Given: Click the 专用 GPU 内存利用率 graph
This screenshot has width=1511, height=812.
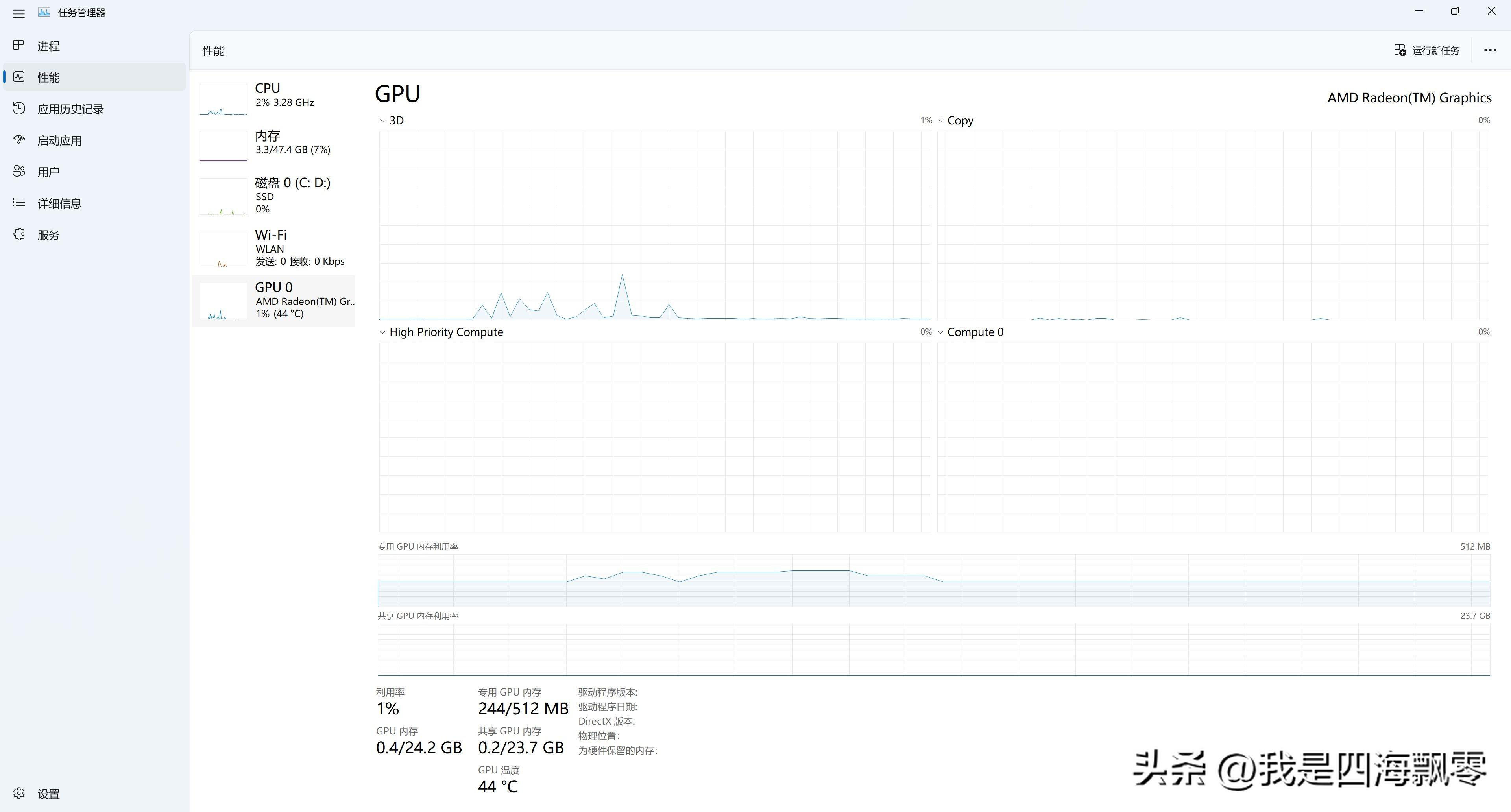Looking at the screenshot, I should (933, 580).
